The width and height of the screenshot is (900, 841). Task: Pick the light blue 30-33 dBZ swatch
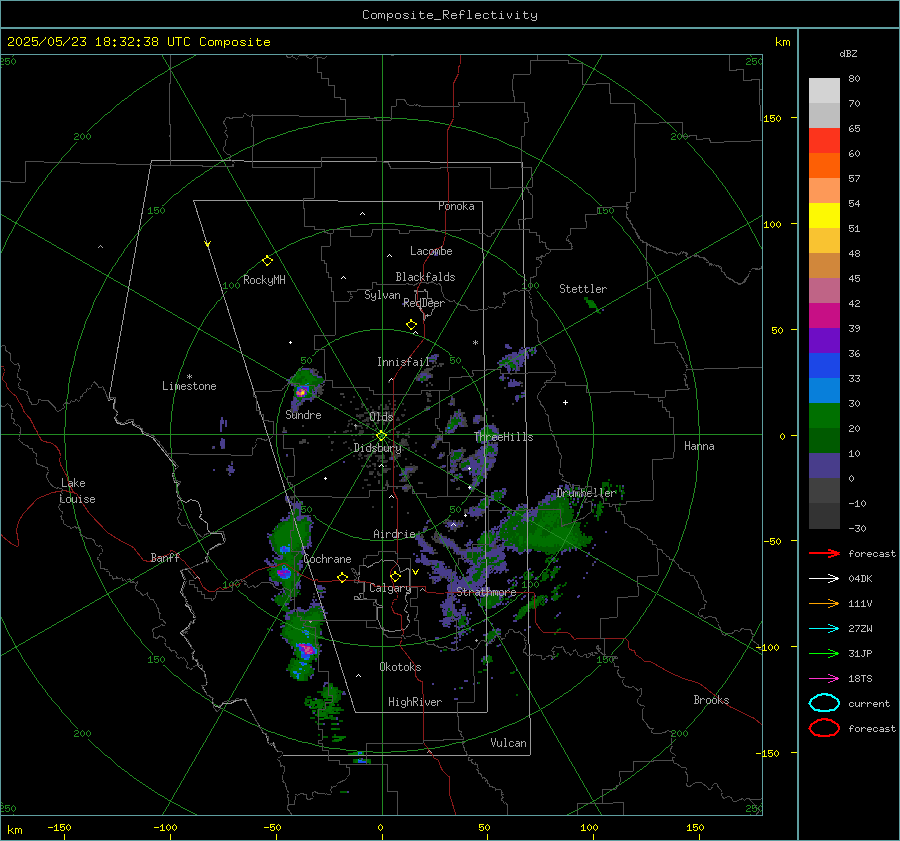pyautogui.click(x=824, y=390)
